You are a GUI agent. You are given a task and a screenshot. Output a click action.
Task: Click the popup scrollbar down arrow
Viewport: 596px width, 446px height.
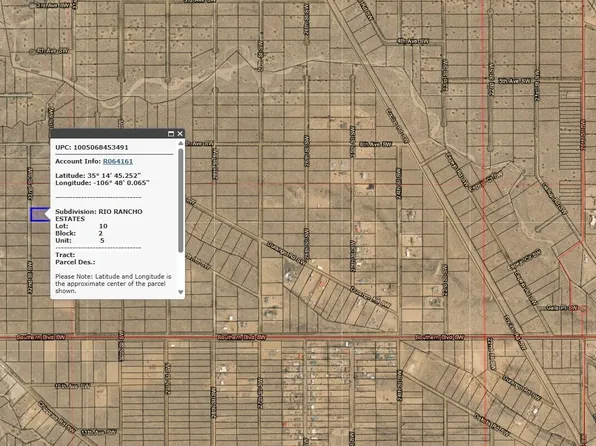181,292
